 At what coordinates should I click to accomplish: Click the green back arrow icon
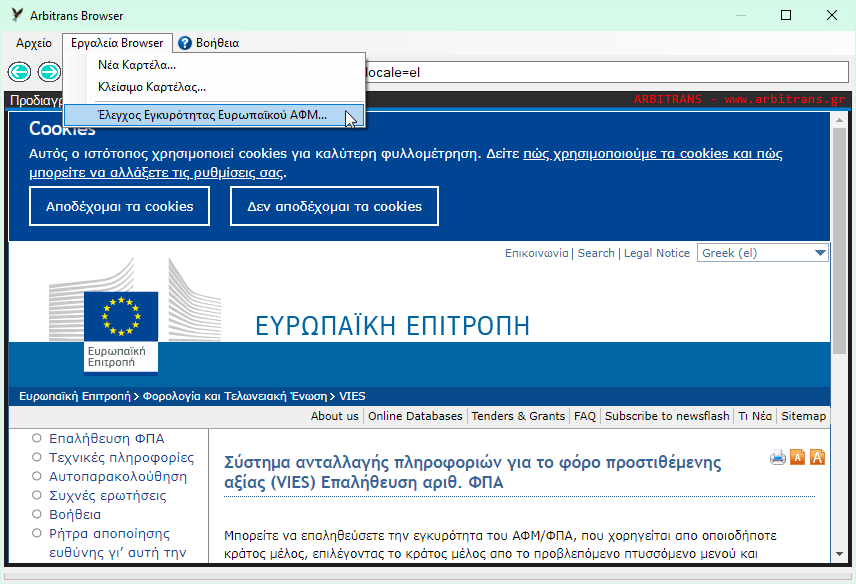(x=19, y=72)
